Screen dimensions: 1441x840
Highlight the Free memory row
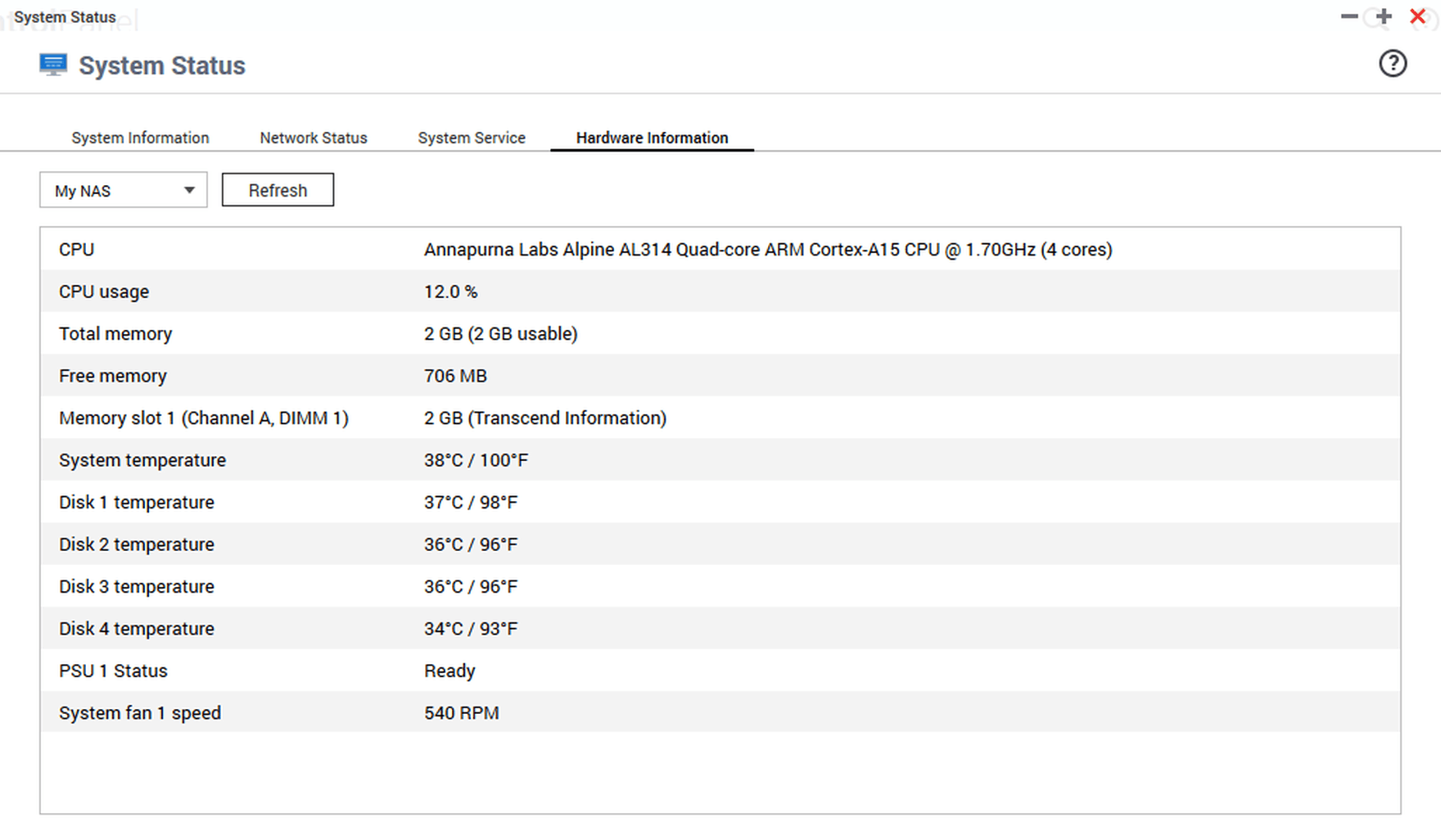click(x=719, y=376)
